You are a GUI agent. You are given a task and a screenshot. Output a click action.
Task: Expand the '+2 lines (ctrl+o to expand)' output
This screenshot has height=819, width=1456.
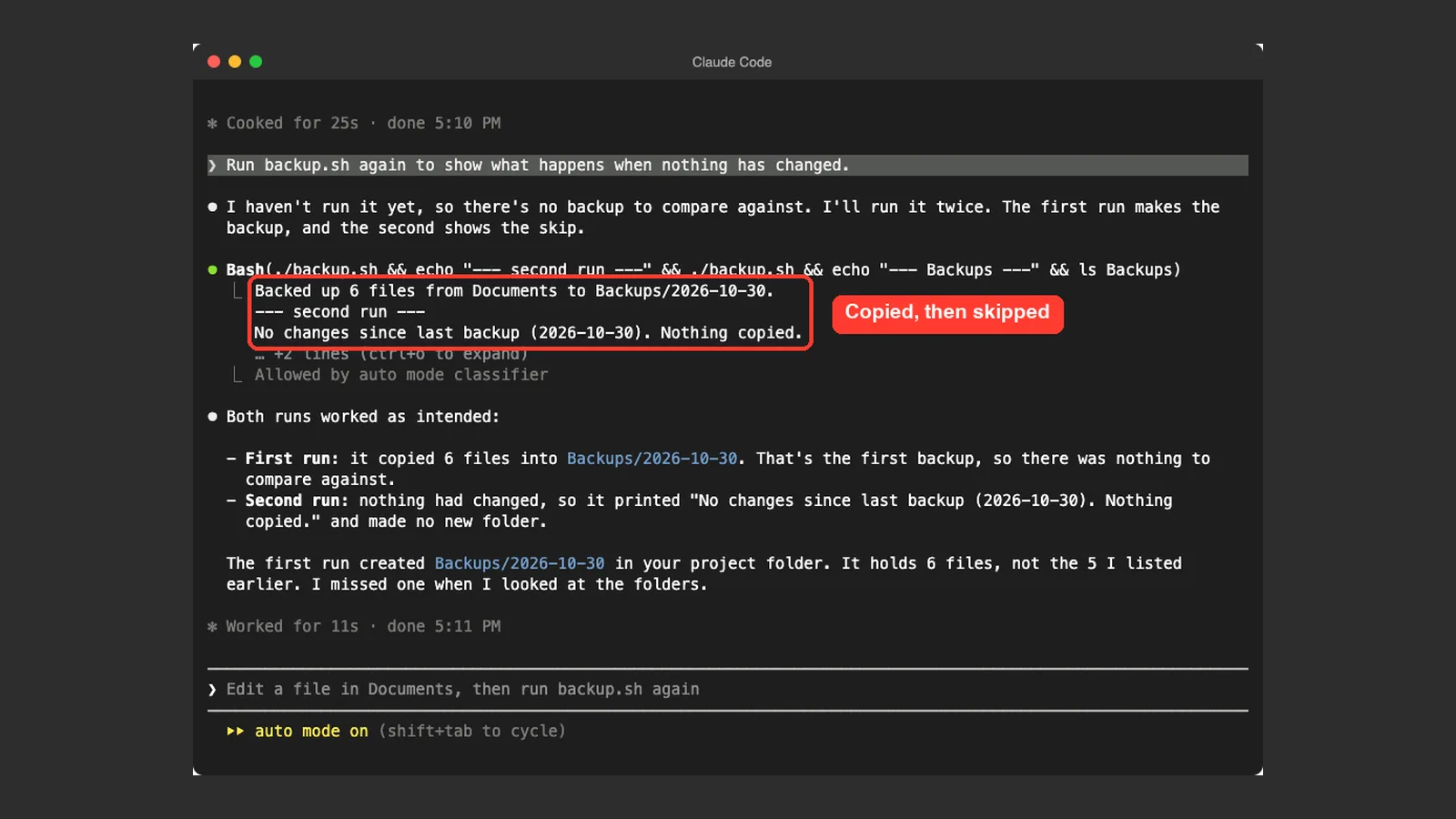[391, 355]
